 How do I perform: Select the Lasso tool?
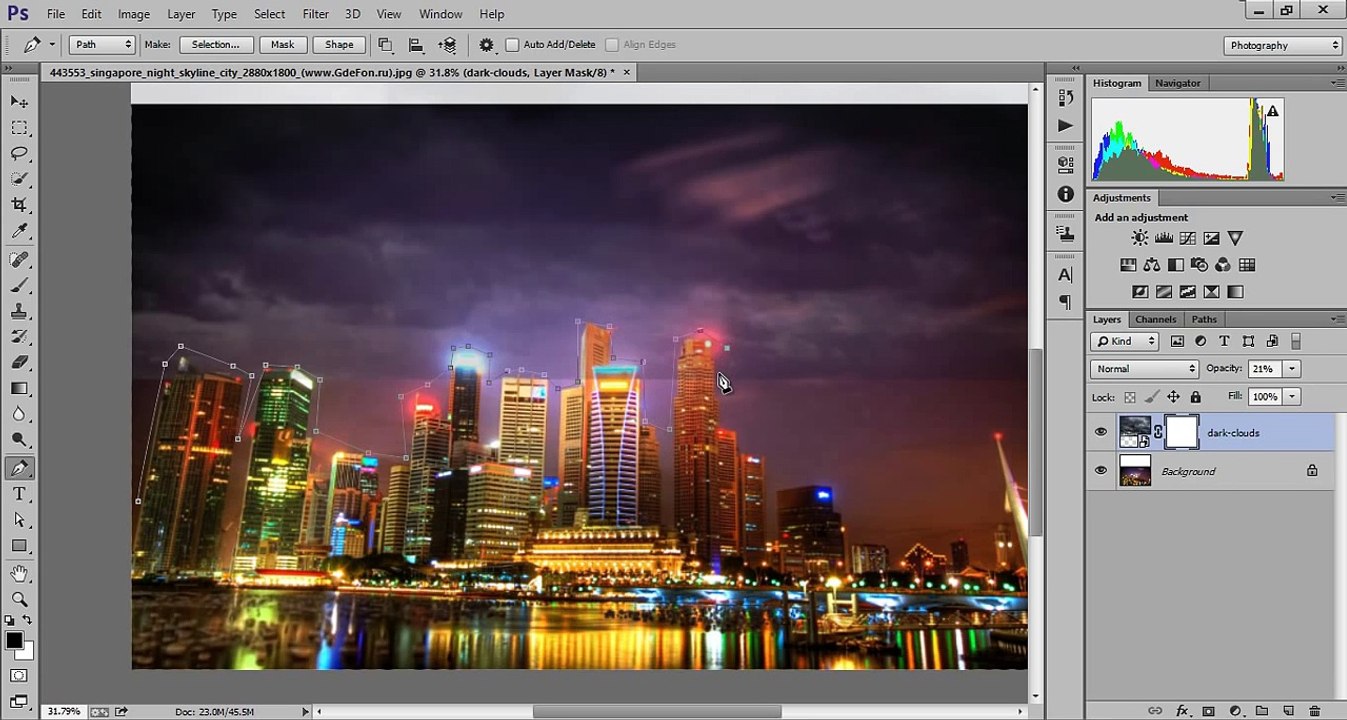point(19,153)
